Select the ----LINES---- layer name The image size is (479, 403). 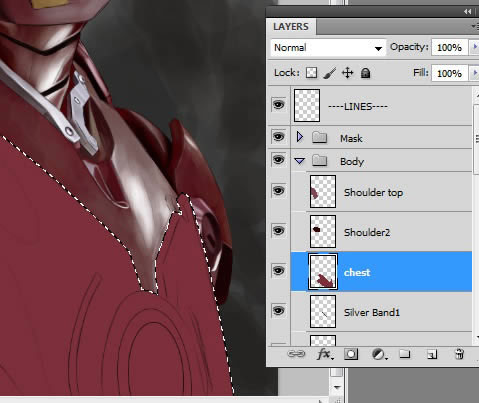click(358, 107)
